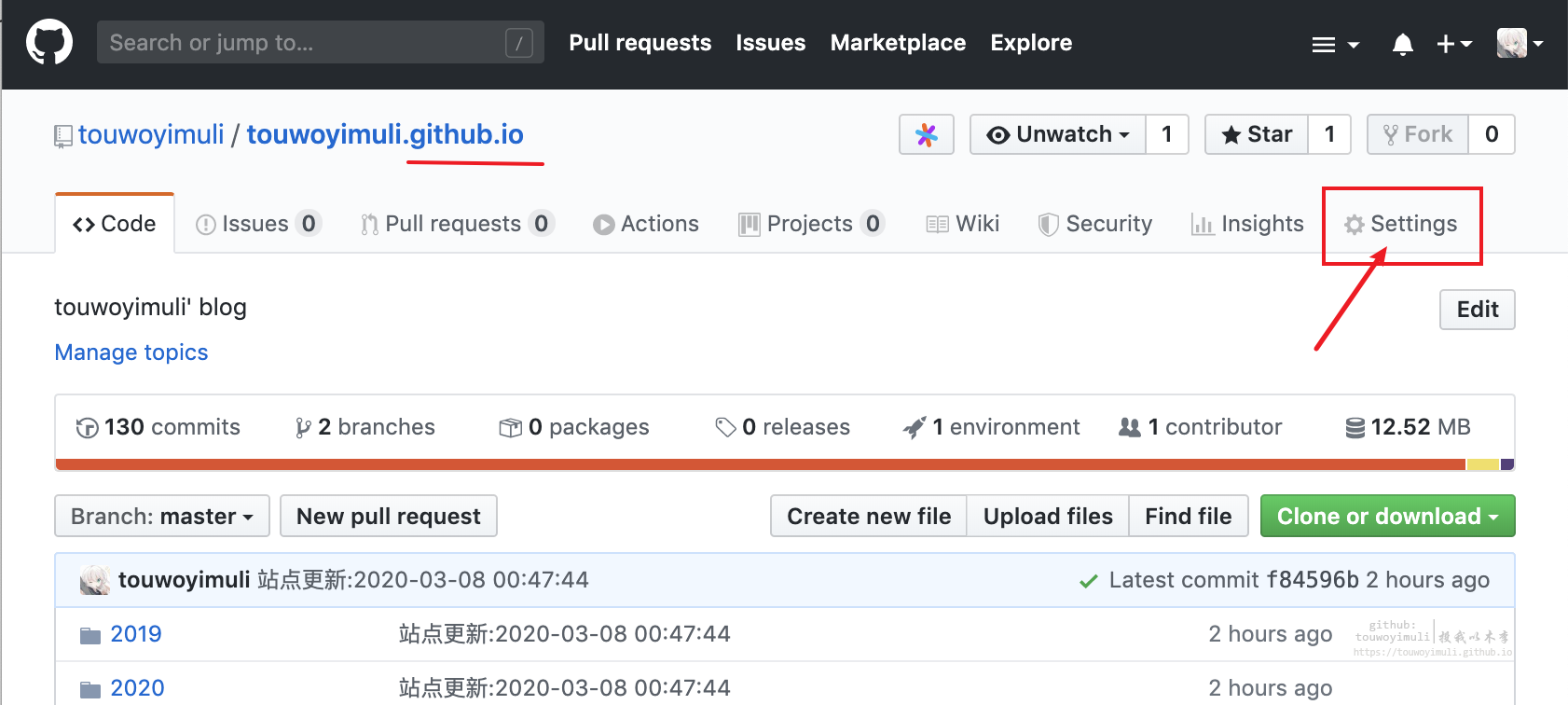This screenshot has height=705, width=1568.
Task: Open the touwoyimuli commit author link
Action: tap(185, 580)
